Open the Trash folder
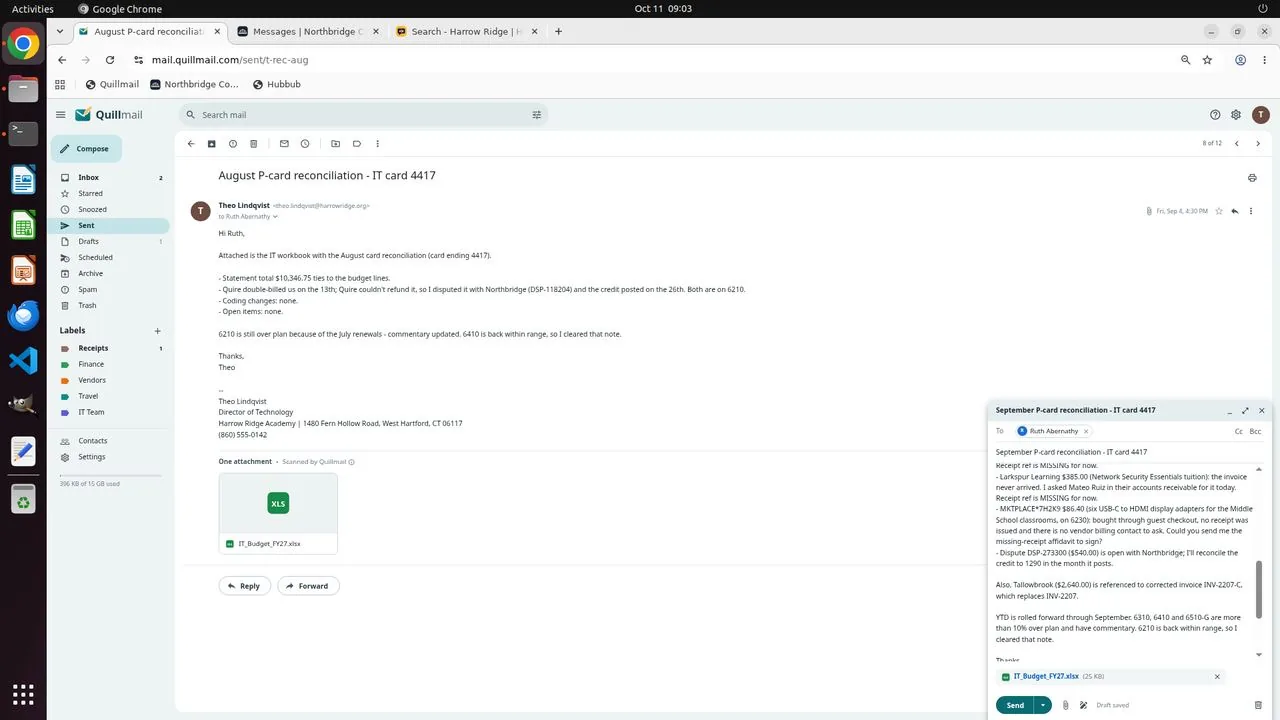Image resolution: width=1280 pixels, height=720 pixels. 110,305
